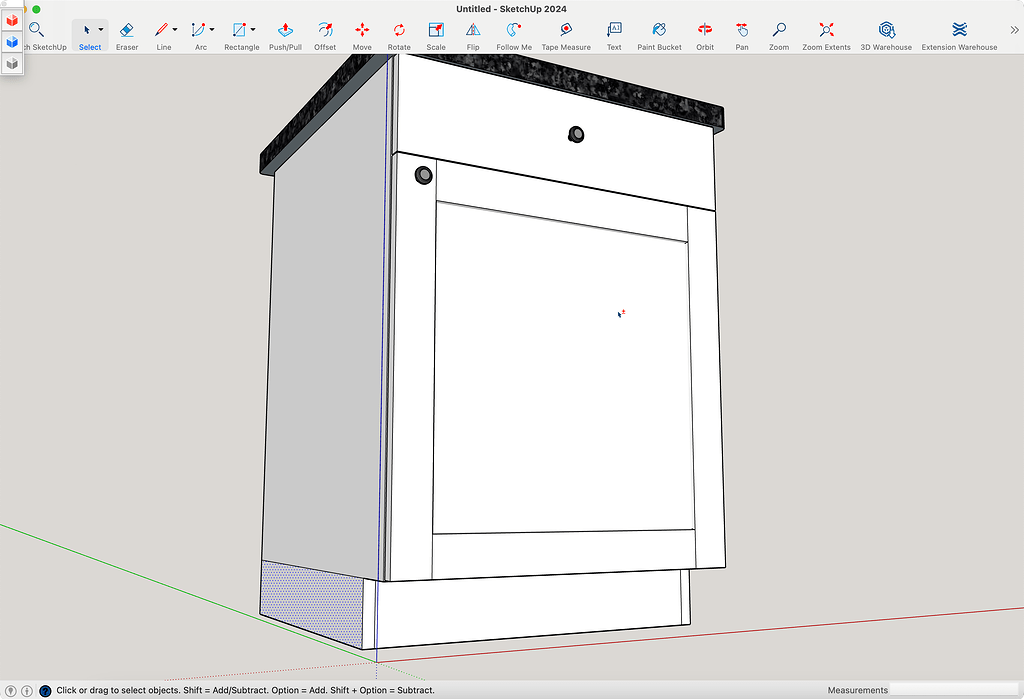Open the 3D Warehouse
The image size is (1024, 699).
coord(886,31)
